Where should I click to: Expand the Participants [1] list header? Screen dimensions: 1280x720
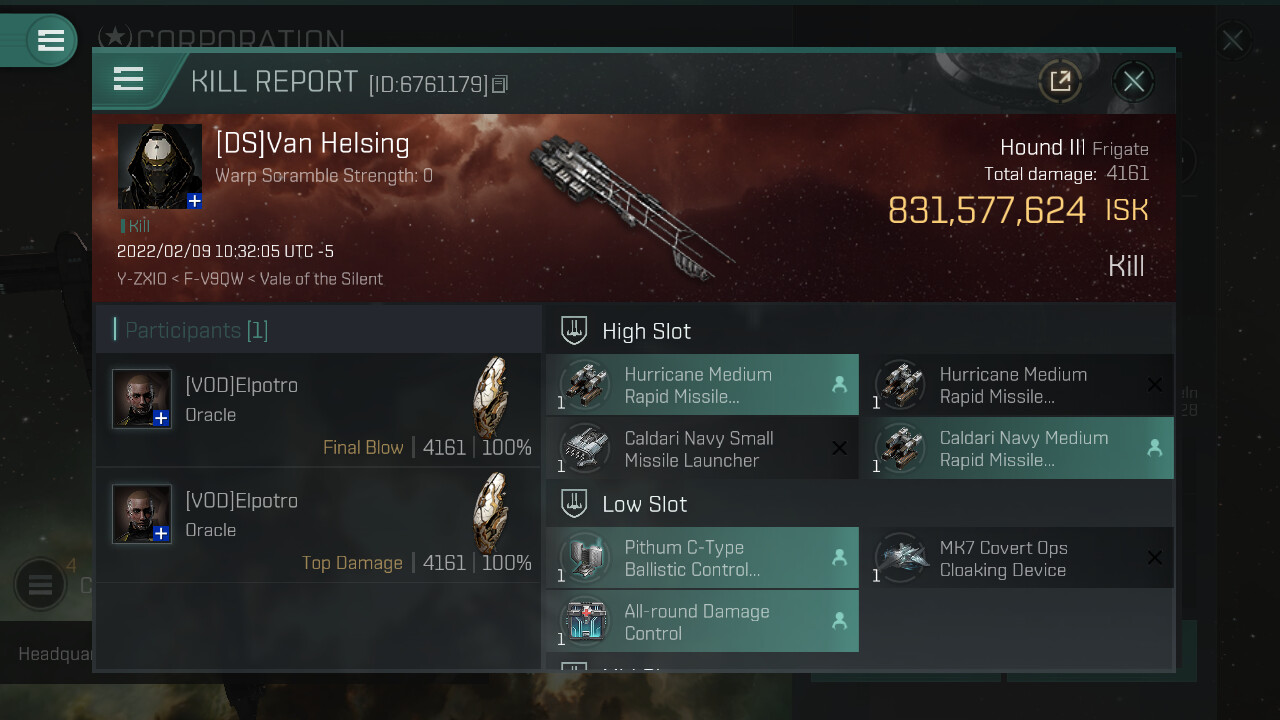(x=318, y=329)
